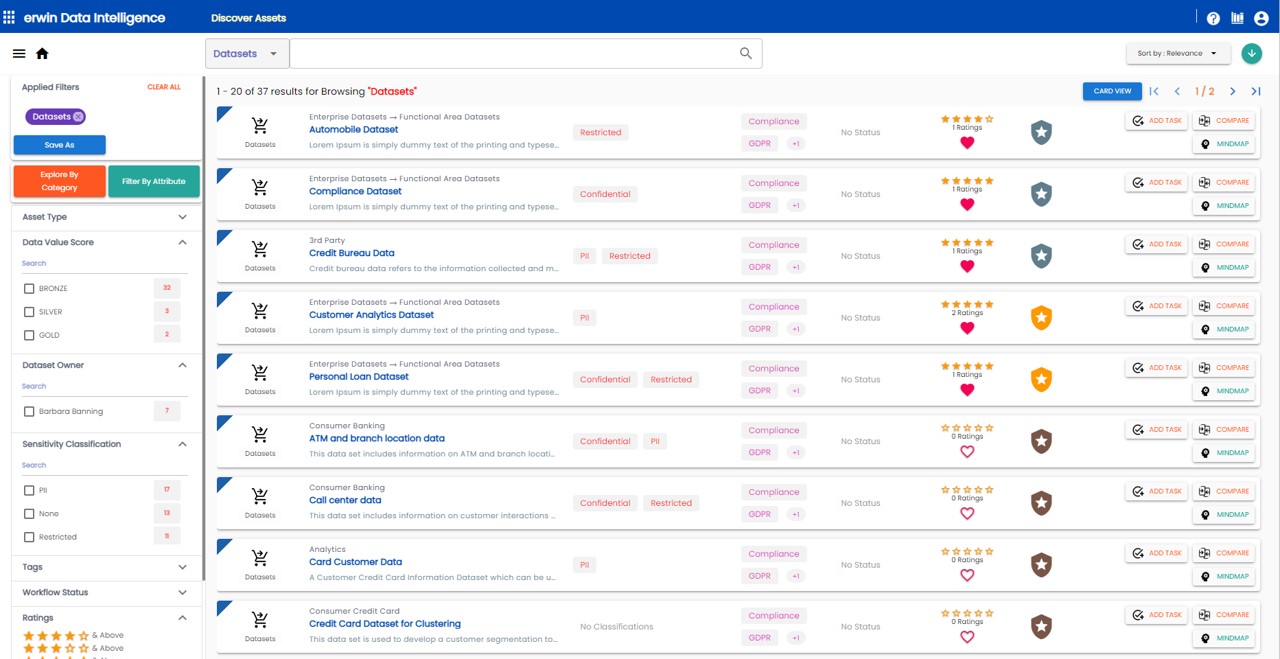Check the BRONZE data value score filter
Screen dimensions: 1280x659
pyautogui.click(x=29, y=288)
